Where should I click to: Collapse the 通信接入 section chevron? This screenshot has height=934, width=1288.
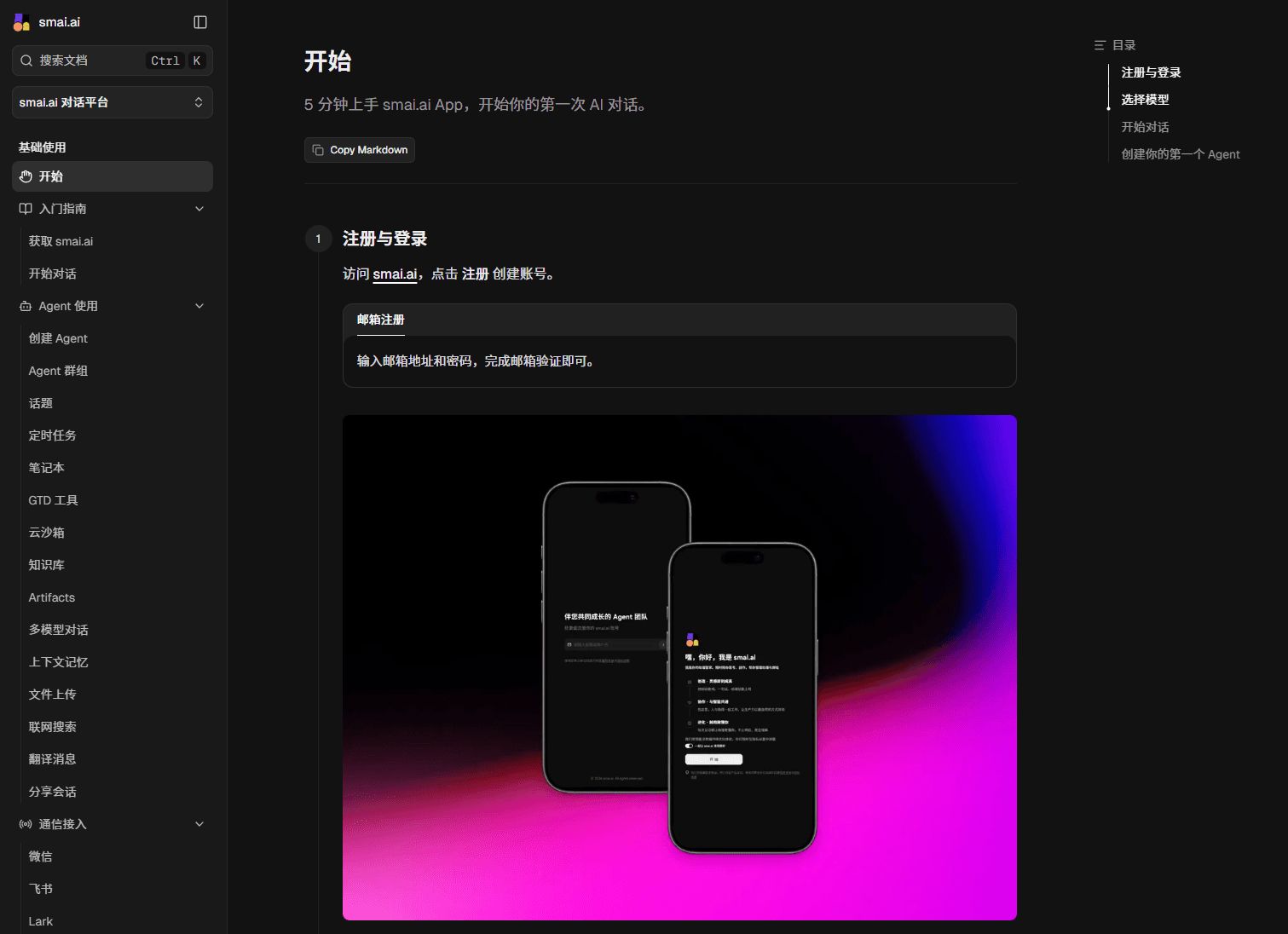coord(199,824)
